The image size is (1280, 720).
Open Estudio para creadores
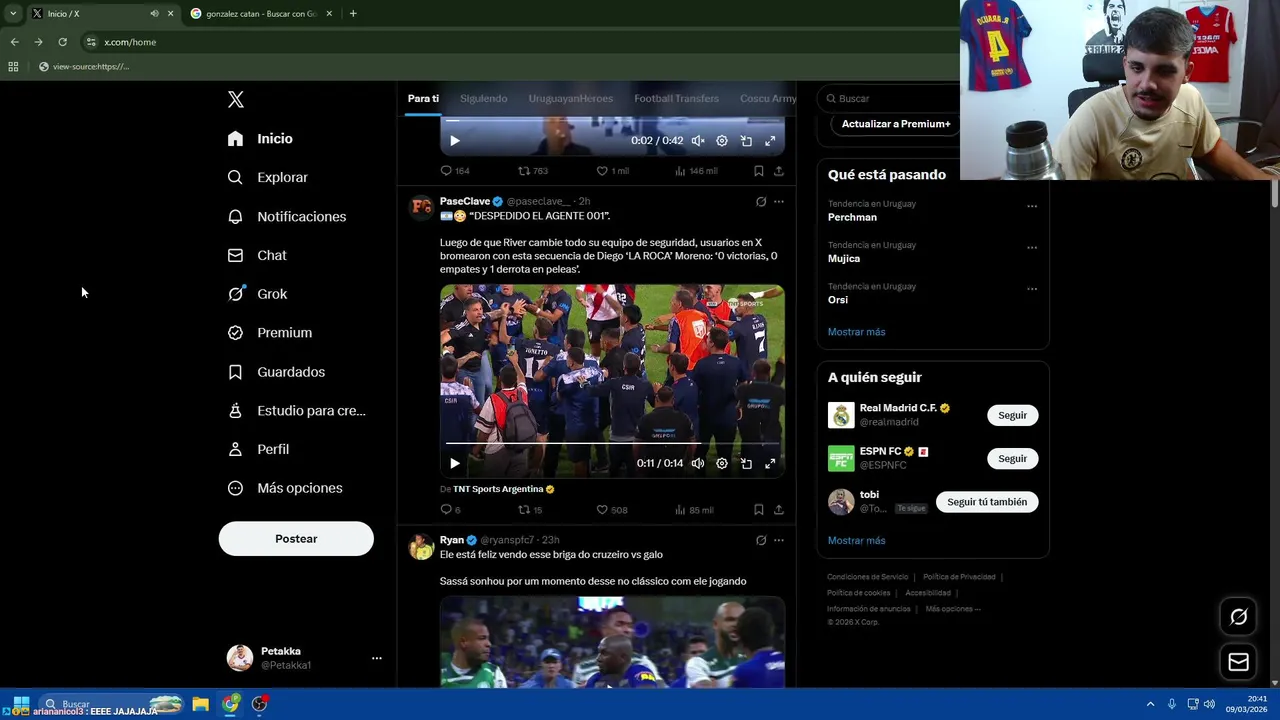(296, 410)
